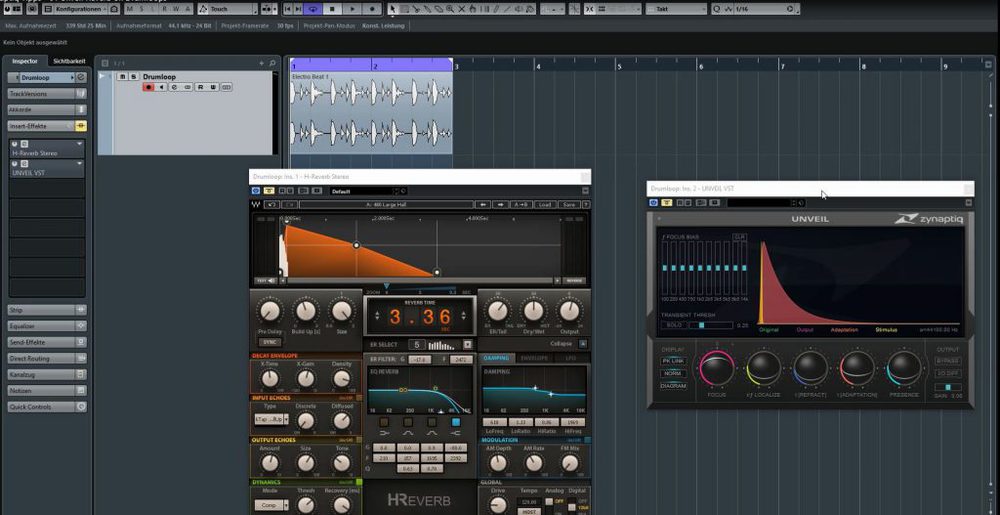Select the Zoom magnifier tool
1000x515 pixels.
tap(450, 9)
